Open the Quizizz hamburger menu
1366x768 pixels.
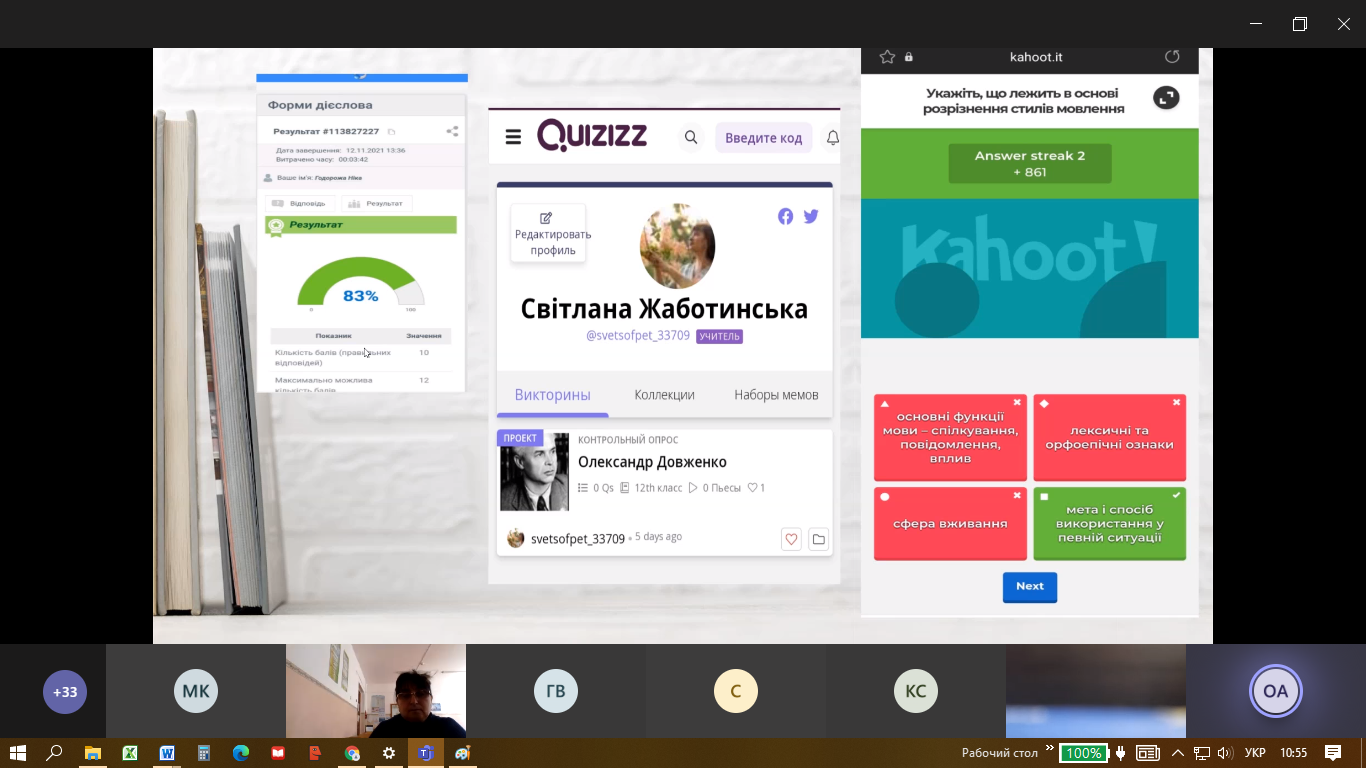click(x=513, y=137)
